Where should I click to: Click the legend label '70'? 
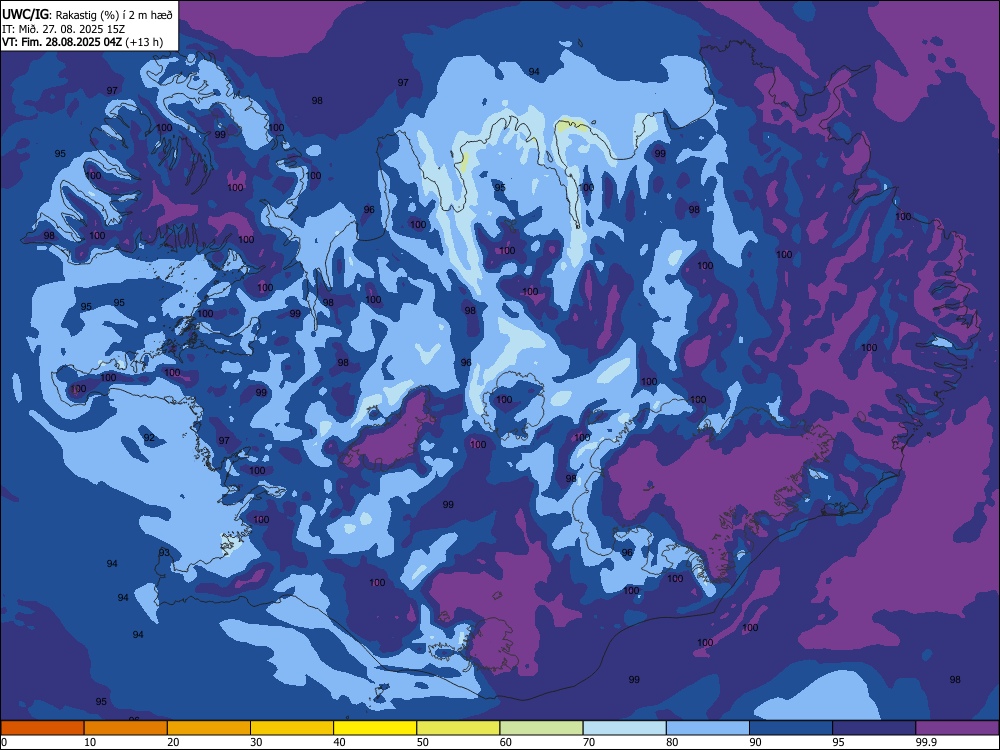pyautogui.click(x=589, y=742)
